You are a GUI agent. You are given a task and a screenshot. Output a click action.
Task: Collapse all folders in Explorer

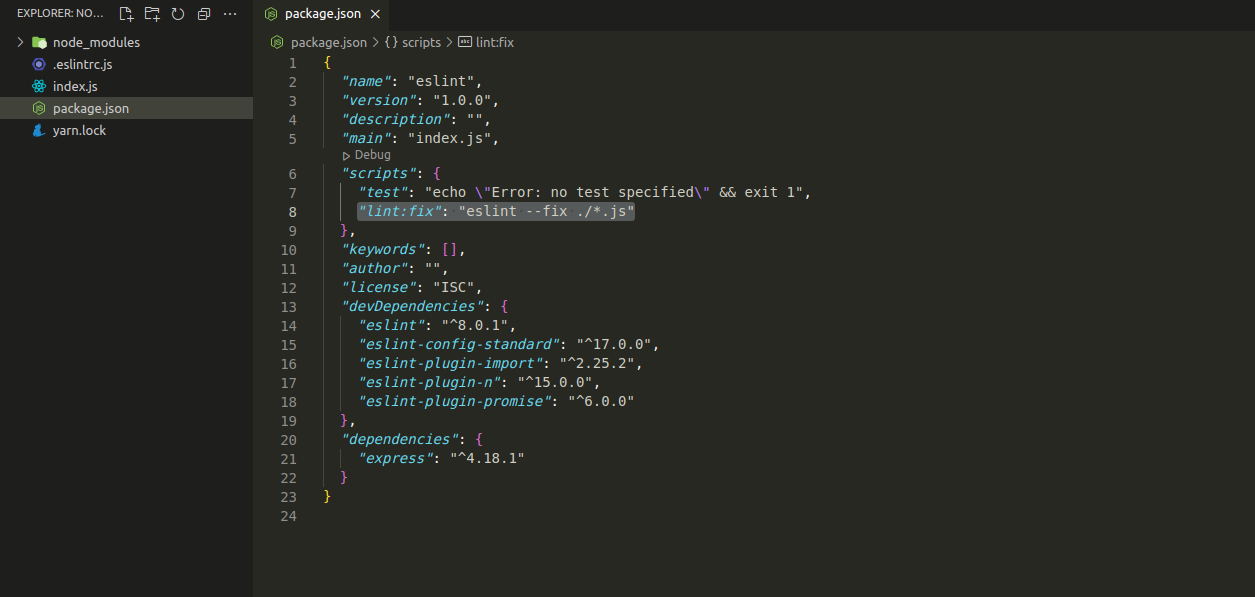tap(204, 14)
